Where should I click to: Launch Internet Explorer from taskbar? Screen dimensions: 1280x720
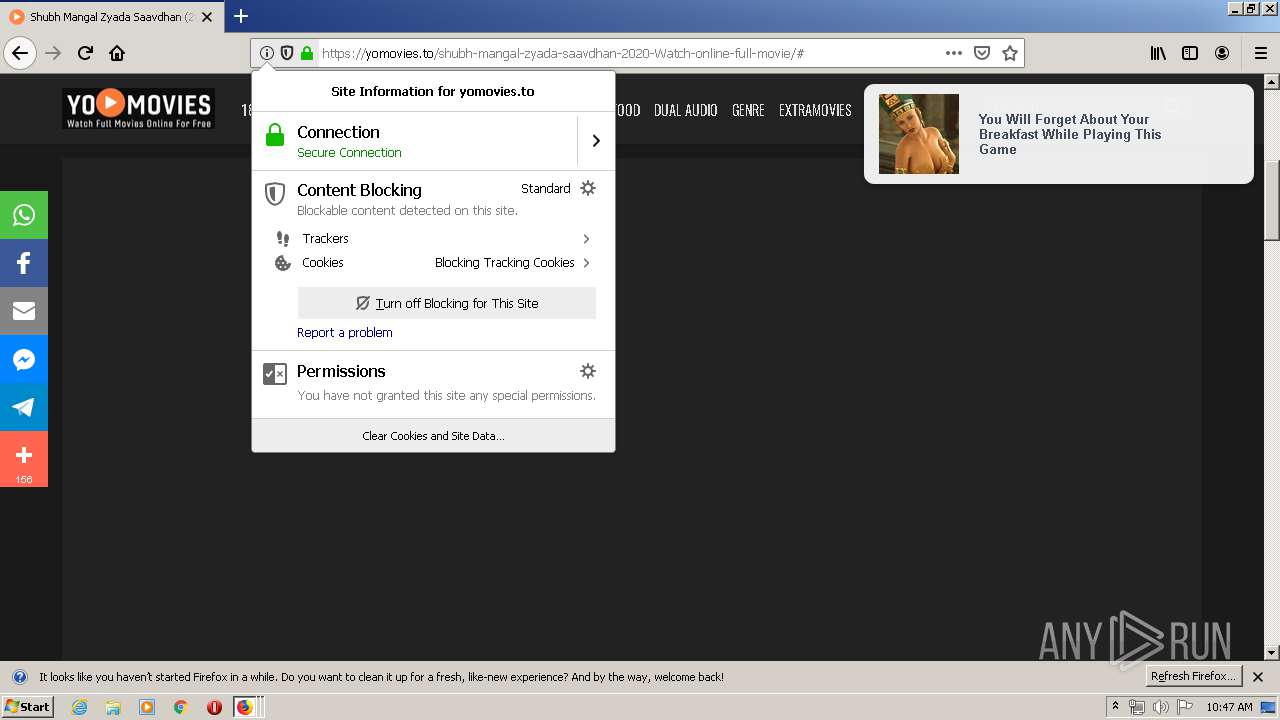(x=79, y=707)
